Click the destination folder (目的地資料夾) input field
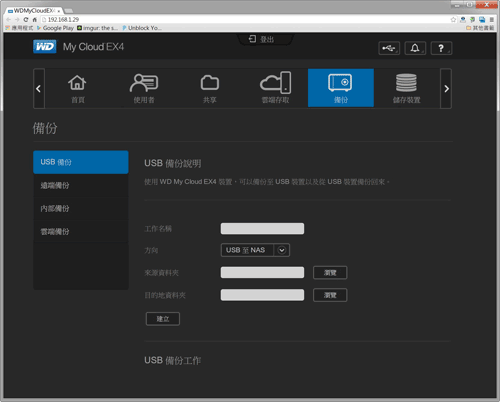500x402 pixels. pyautogui.click(x=262, y=295)
